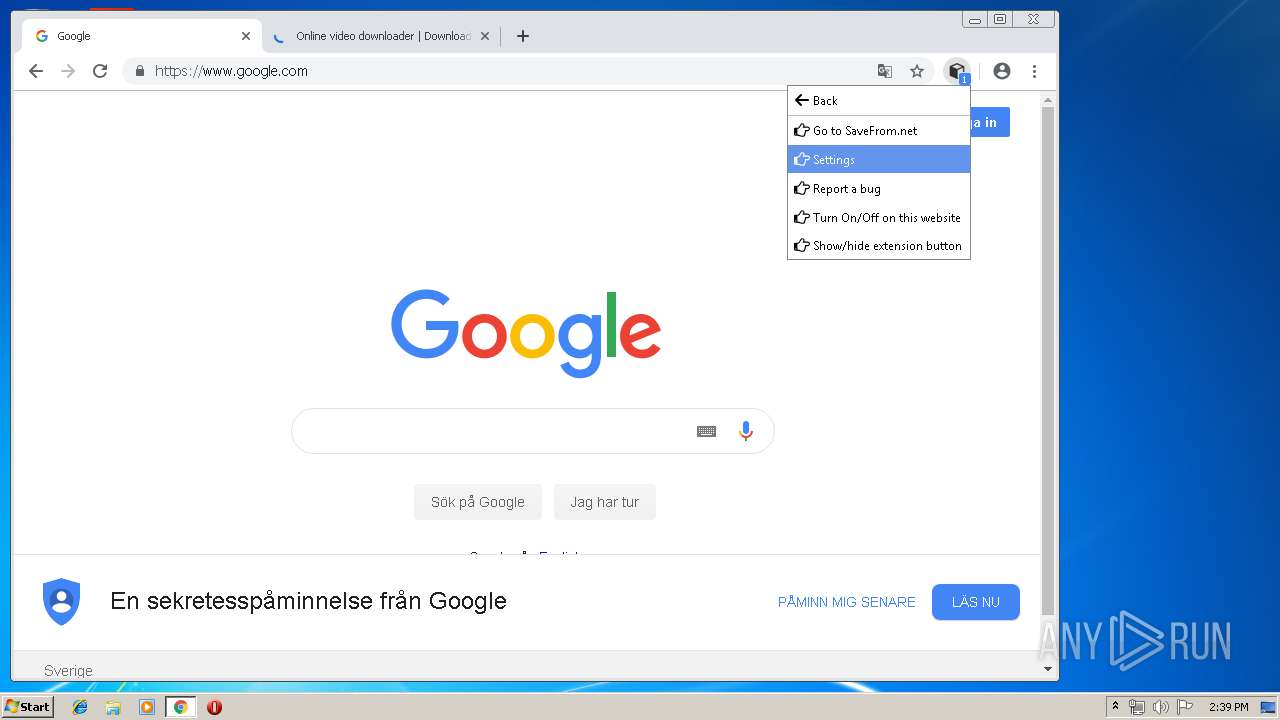Click the Google logo
This screenshot has width=1280, height=720.
coord(526,333)
